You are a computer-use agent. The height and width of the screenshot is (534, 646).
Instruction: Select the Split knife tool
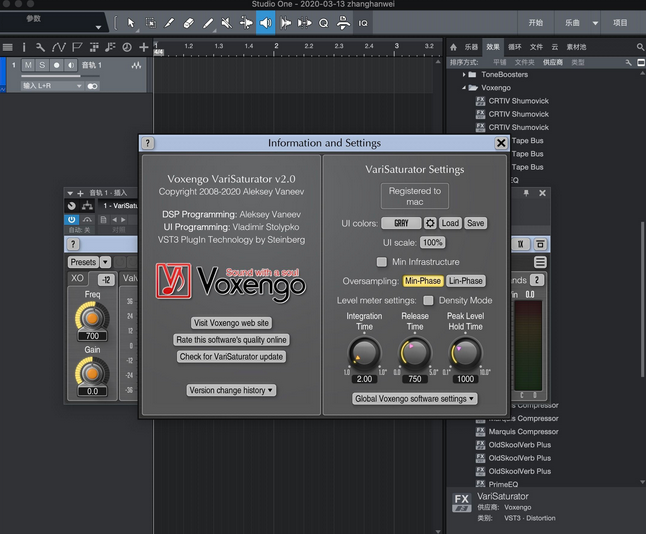pos(169,23)
